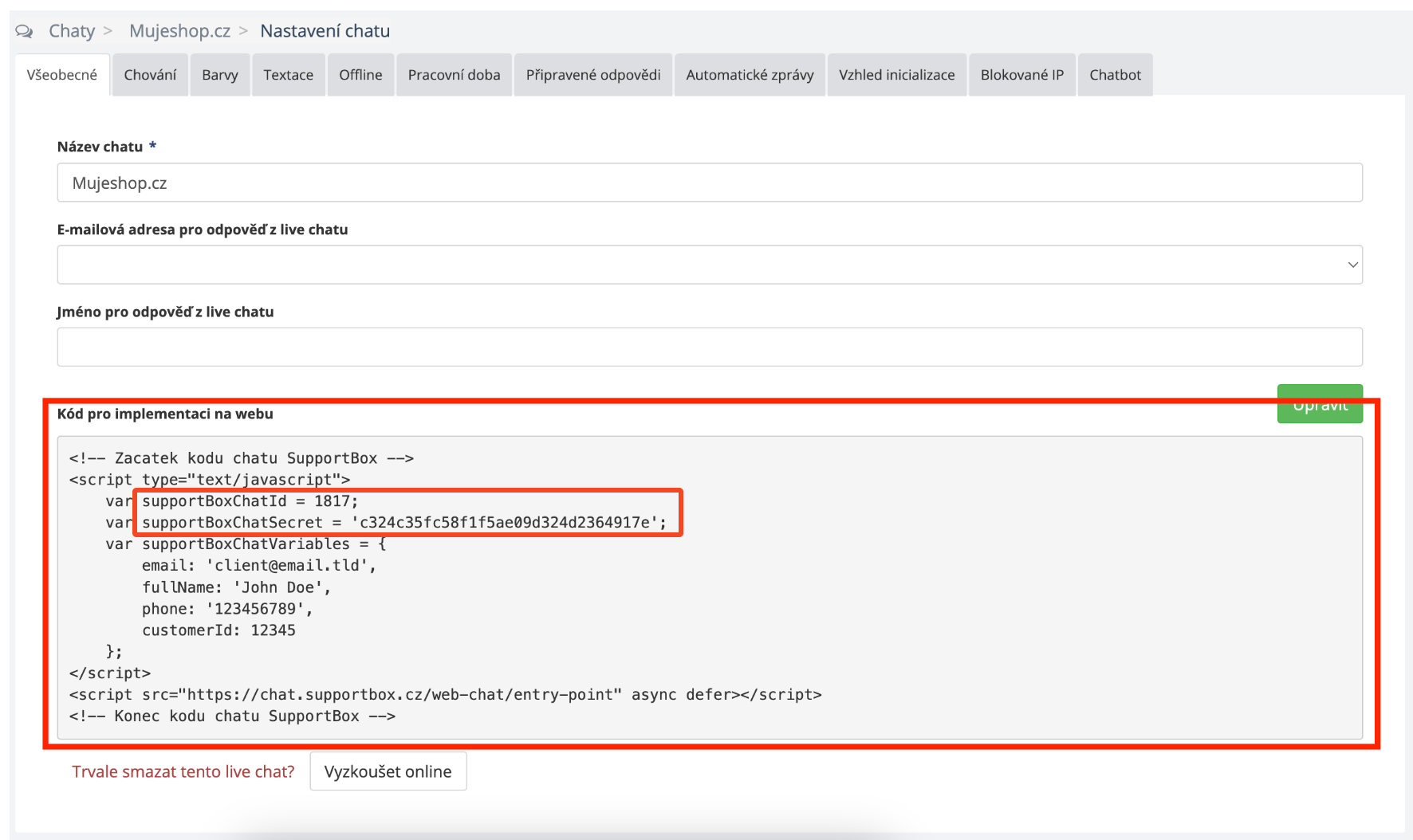This screenshot has height=840, width=1413.
Task: Click Trvale smazat tento live chat link
Action: coord(183,771)
